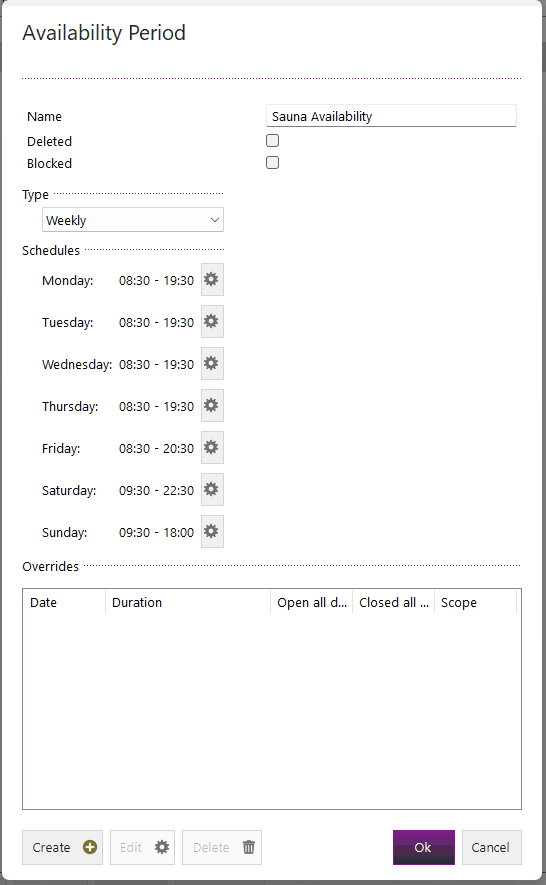Select Saturday hours 09:30 - 22:30
This screenshot has height=885, width=546.
click(x=156, y=490)
